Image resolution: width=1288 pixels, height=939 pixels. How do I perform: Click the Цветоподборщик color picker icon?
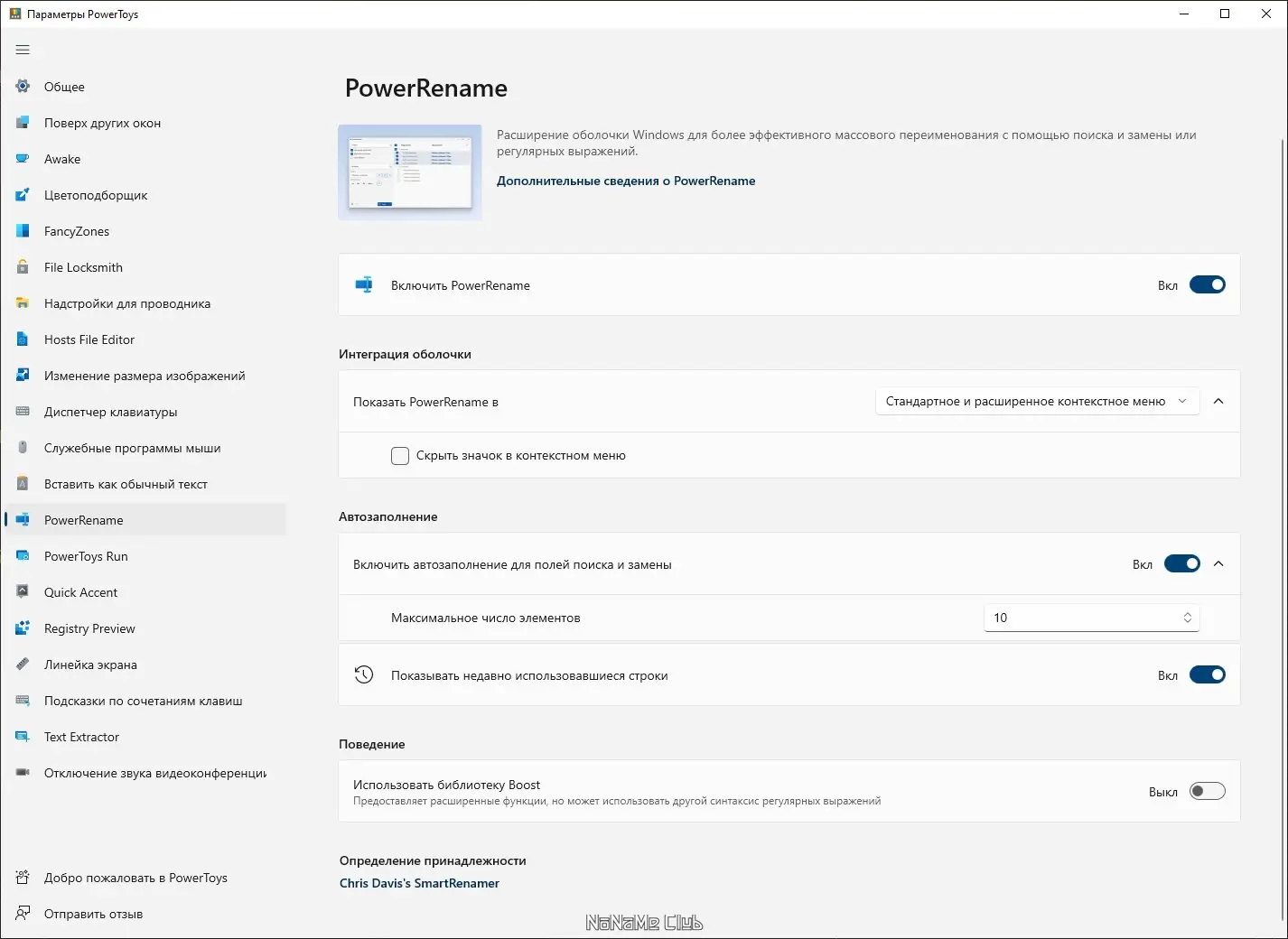coord(23,195)
